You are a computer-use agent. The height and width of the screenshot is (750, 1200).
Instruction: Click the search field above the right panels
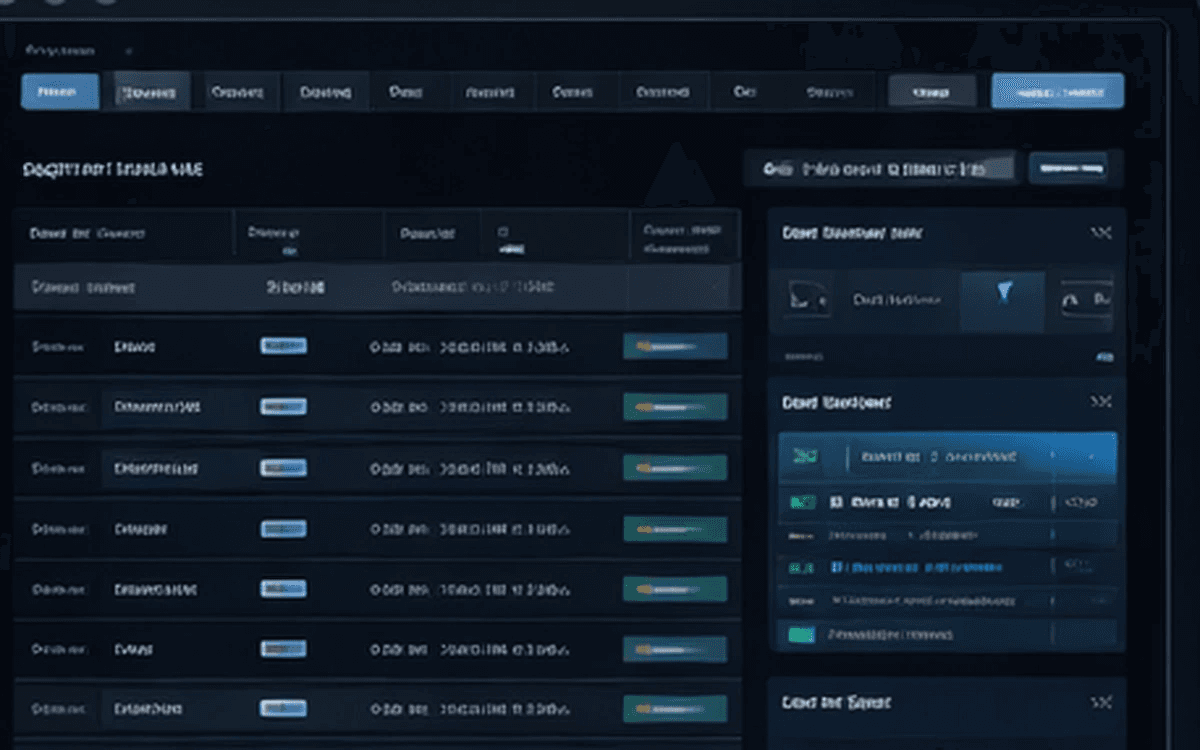(879, 169)
